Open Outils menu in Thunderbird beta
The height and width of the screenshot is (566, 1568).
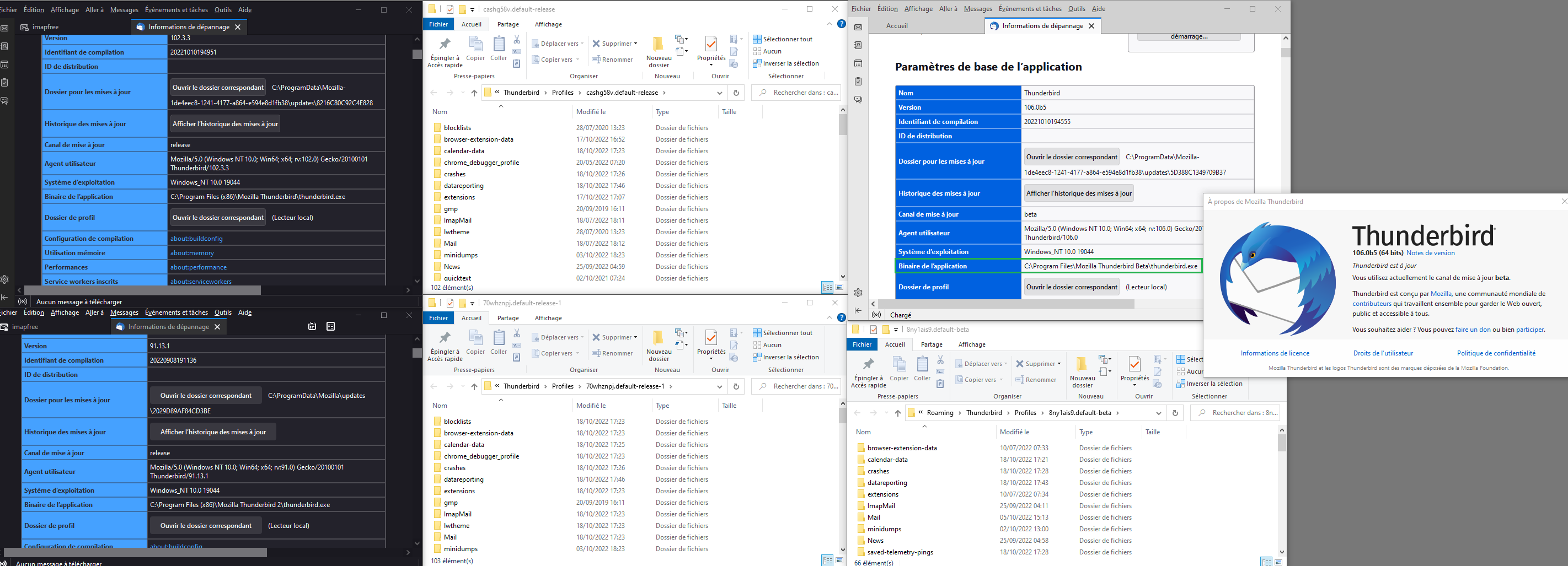click(1076, 9)
